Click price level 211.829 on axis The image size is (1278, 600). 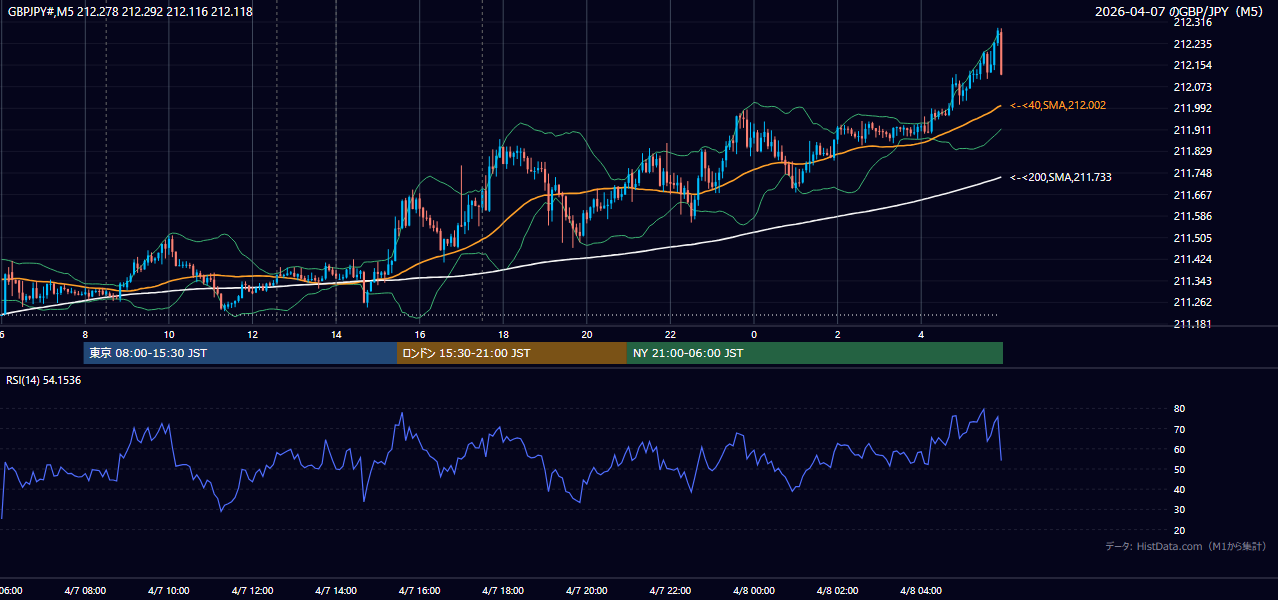tap(1192, 151)
